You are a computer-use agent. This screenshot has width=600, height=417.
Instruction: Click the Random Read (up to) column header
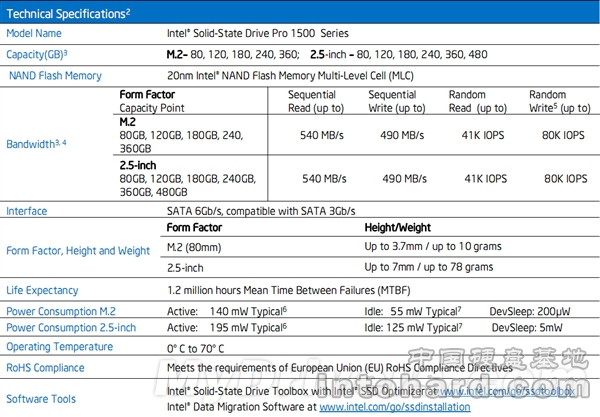click(x=478, y=101)
